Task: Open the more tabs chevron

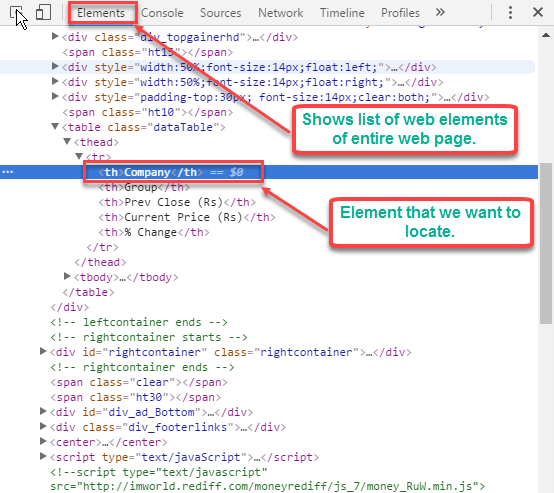Action: tap(440, 12)
